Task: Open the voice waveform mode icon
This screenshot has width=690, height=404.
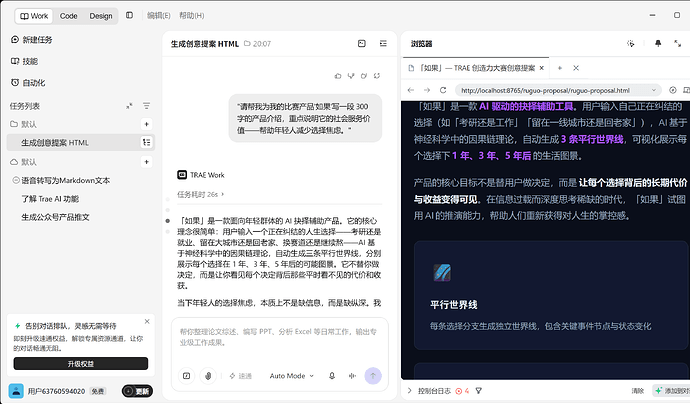Action: [x=352, y=376]
